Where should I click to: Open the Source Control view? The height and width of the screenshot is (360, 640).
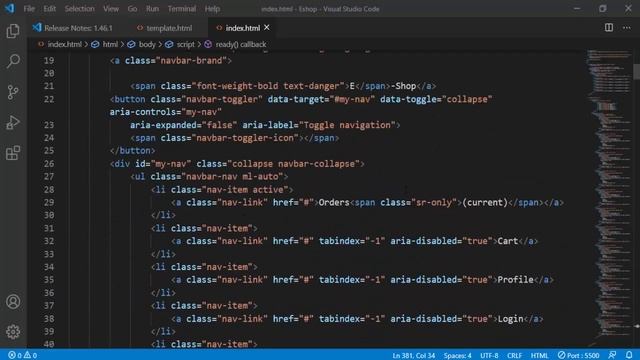pyautogui.click(x=13, y=92)
